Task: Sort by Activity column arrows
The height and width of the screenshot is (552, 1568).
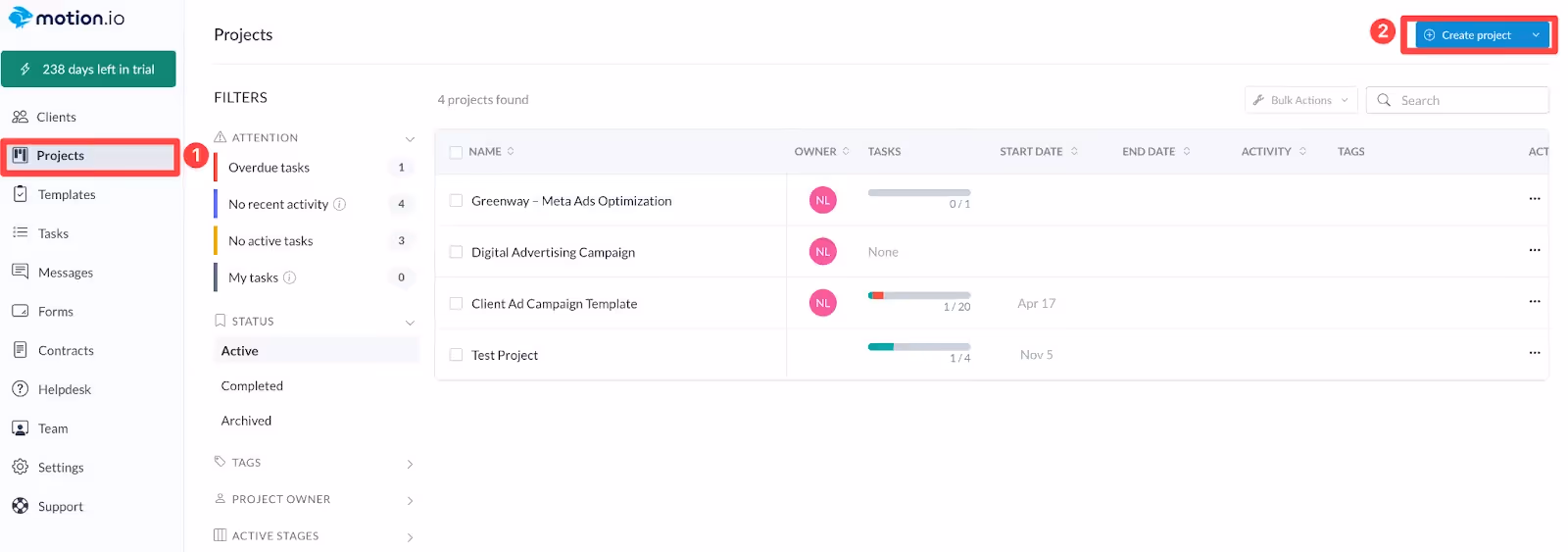Action: tap(1302, 151)
